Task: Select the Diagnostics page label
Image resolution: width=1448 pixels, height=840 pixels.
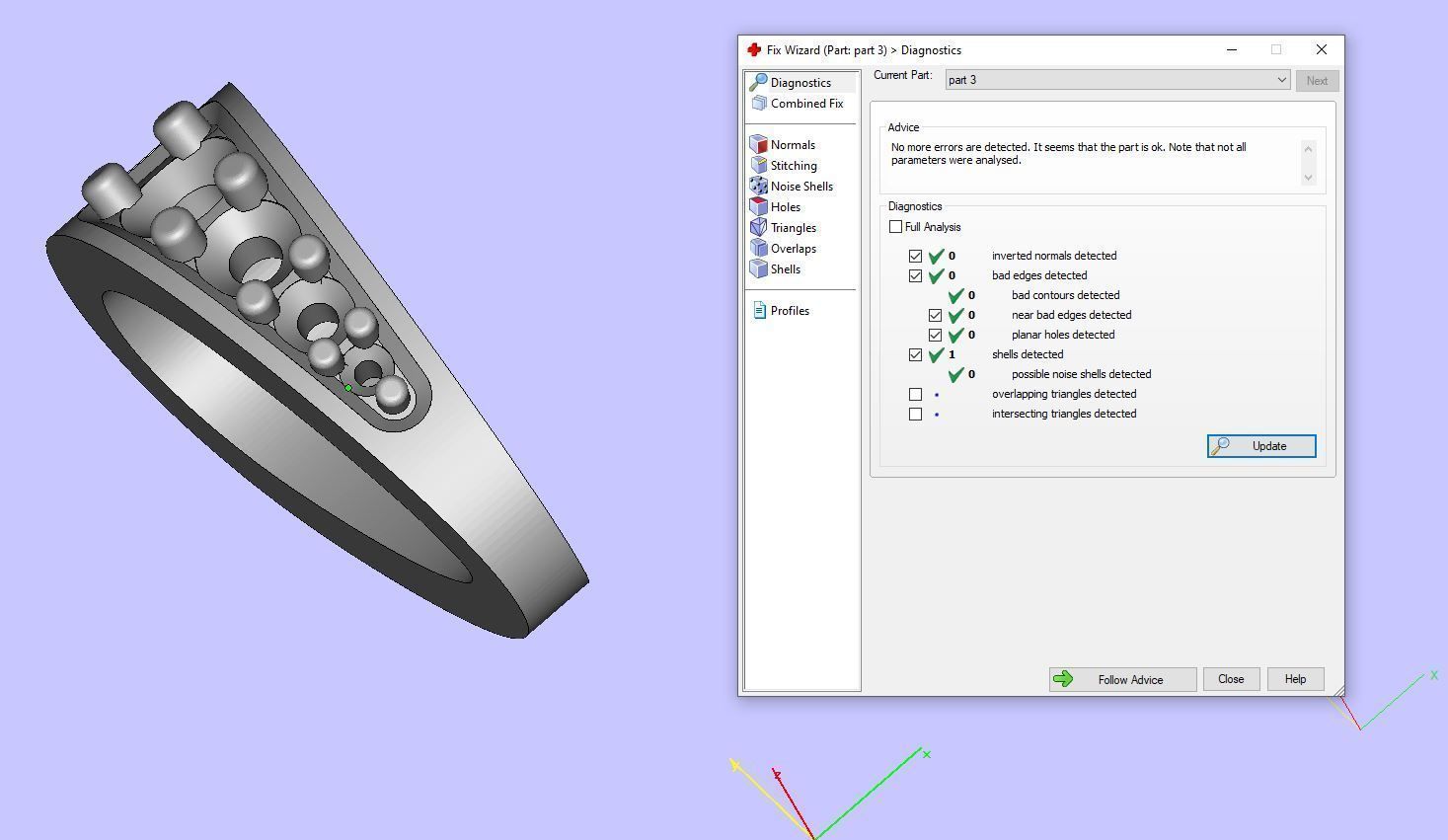Action: (800, 83)
